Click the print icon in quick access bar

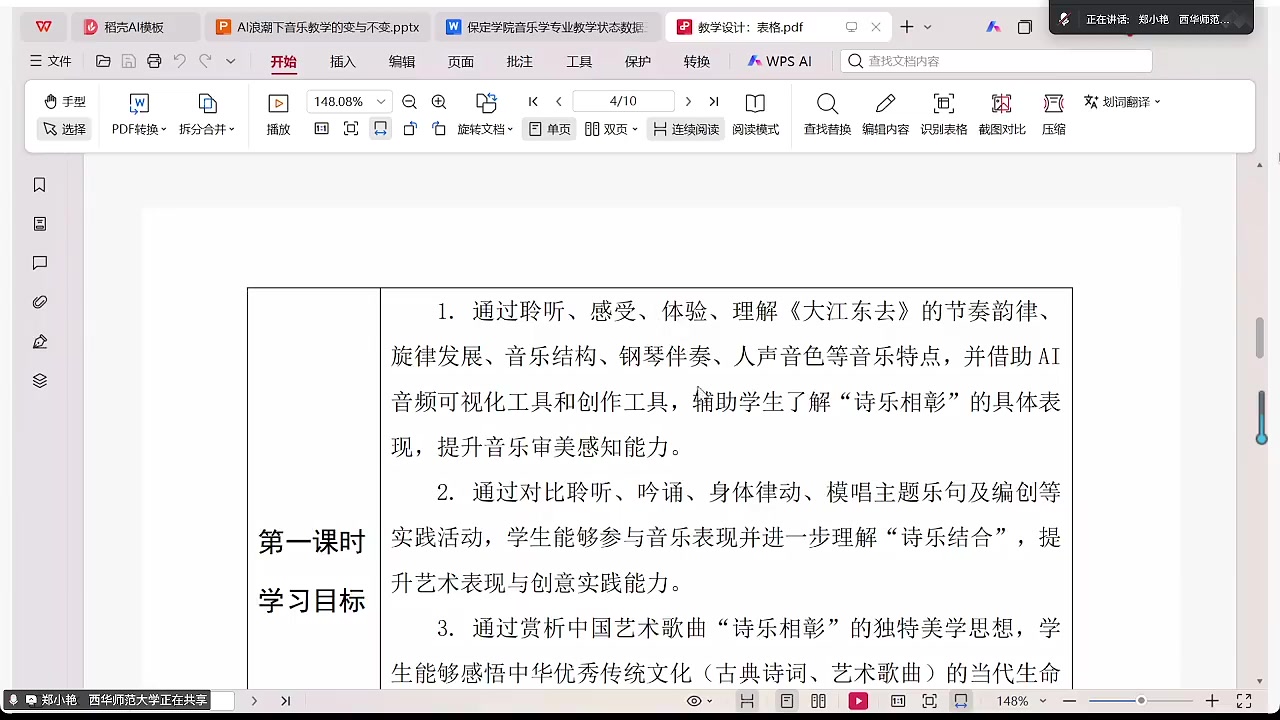(x=154, y=61)
